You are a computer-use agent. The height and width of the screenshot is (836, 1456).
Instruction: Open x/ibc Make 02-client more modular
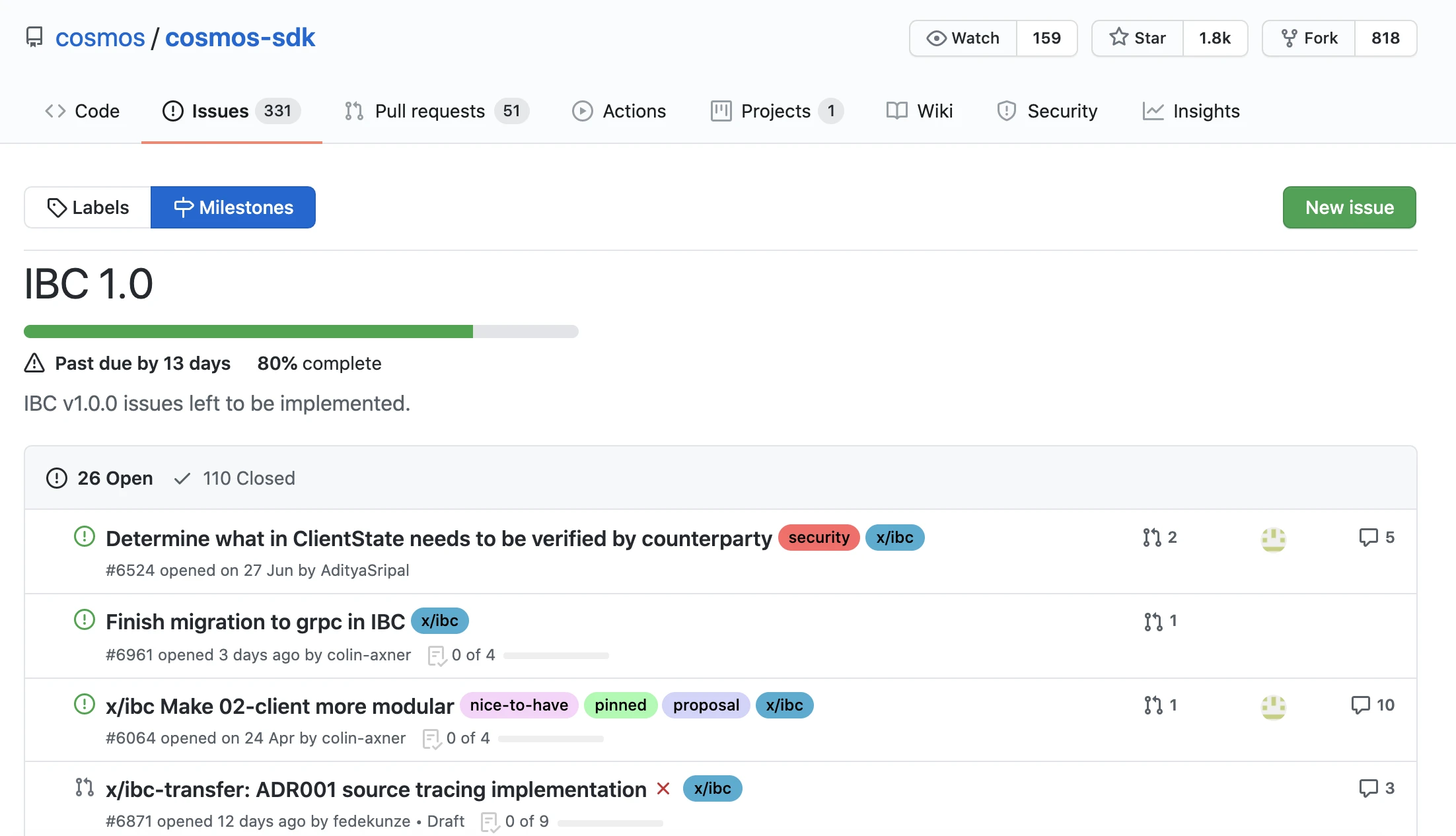pos(280,707)
